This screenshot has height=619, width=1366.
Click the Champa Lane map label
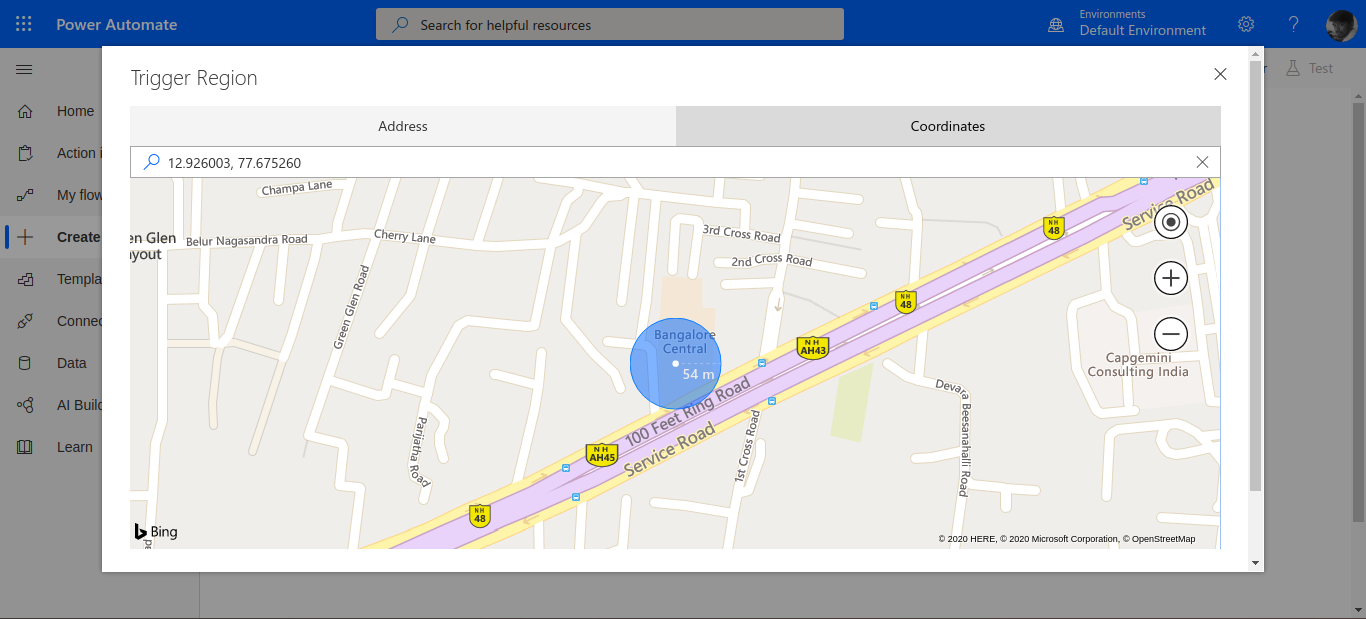[x=297, y=188]
